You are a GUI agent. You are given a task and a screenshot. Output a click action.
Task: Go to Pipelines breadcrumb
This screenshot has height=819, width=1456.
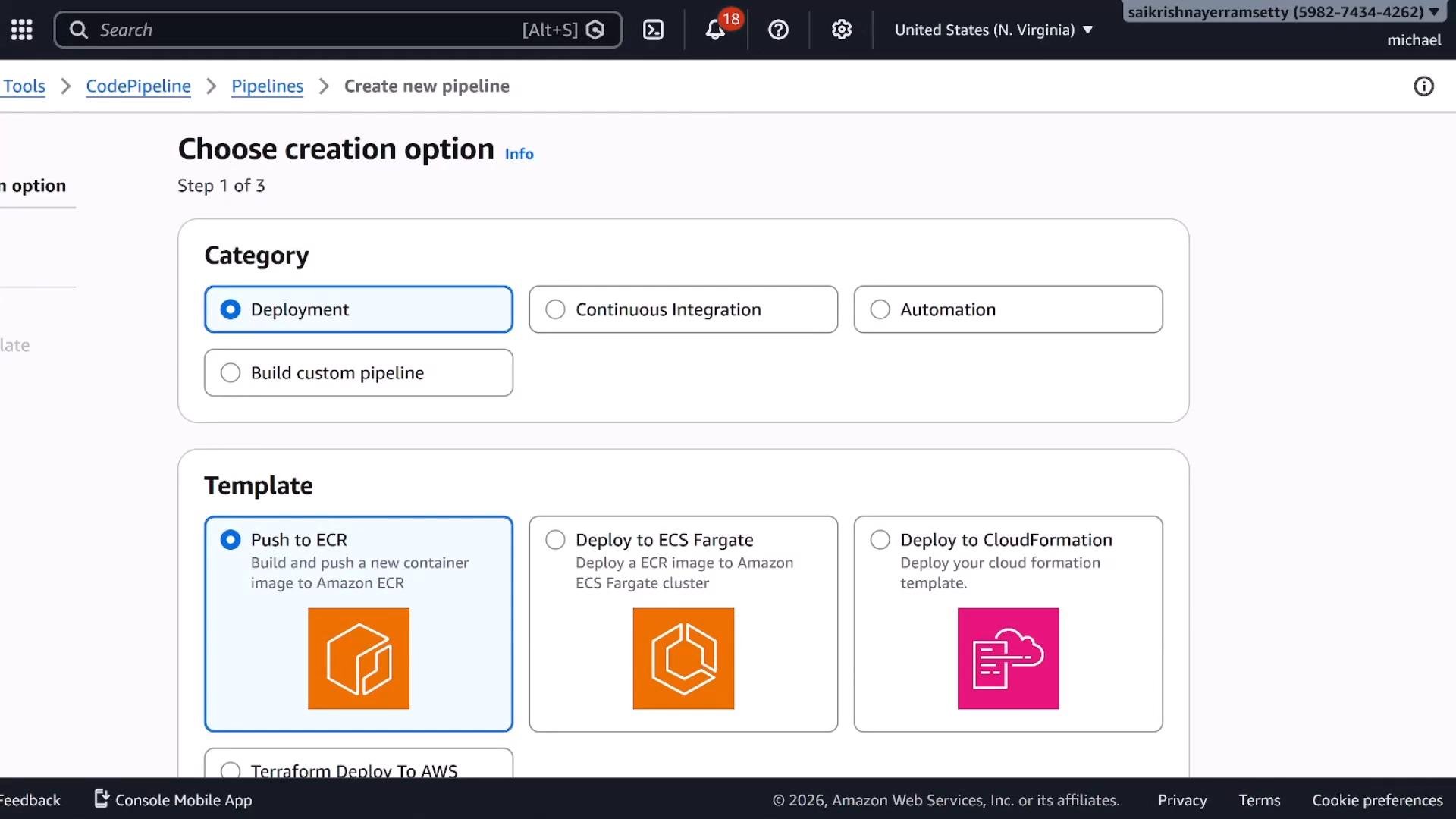click(267, 86)
